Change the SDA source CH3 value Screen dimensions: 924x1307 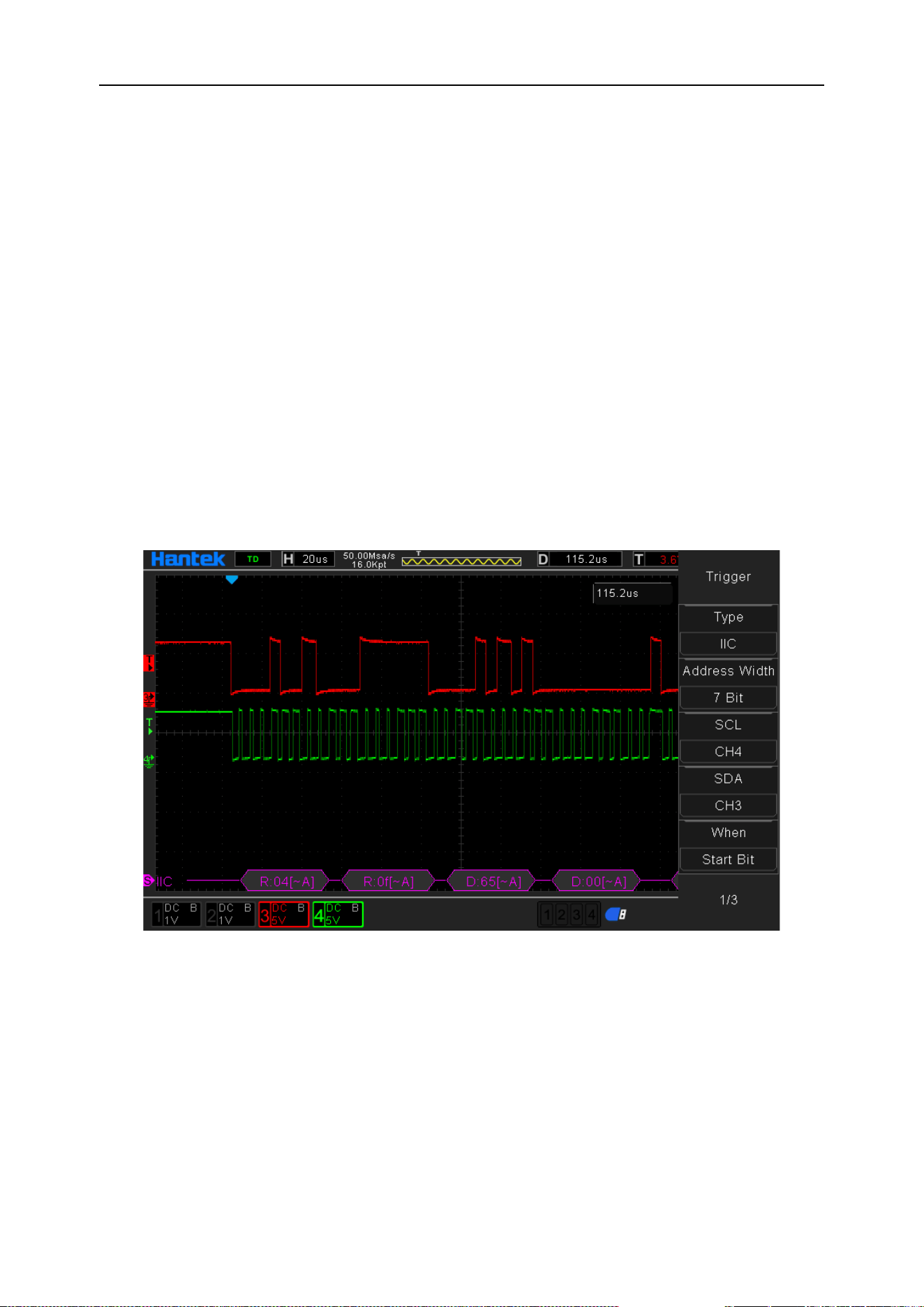click(x=728, y=805)
